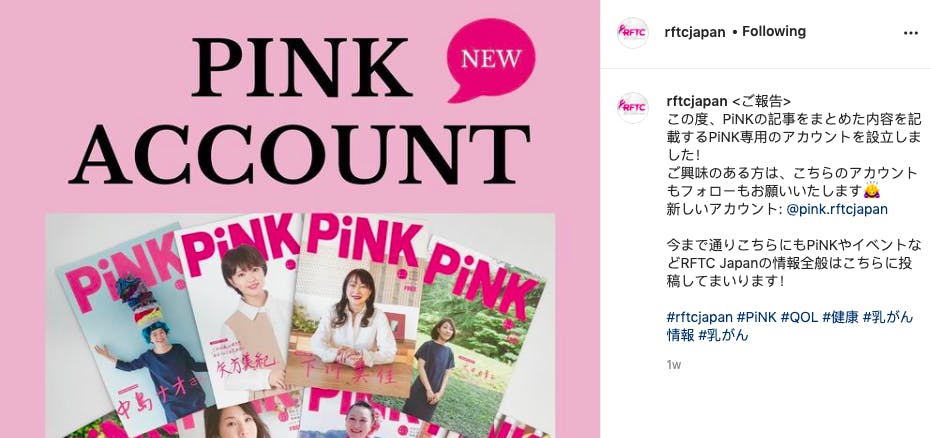Screen dimensions: 931x438
Task: Toggle the Following status button
Action: (774, 31)
